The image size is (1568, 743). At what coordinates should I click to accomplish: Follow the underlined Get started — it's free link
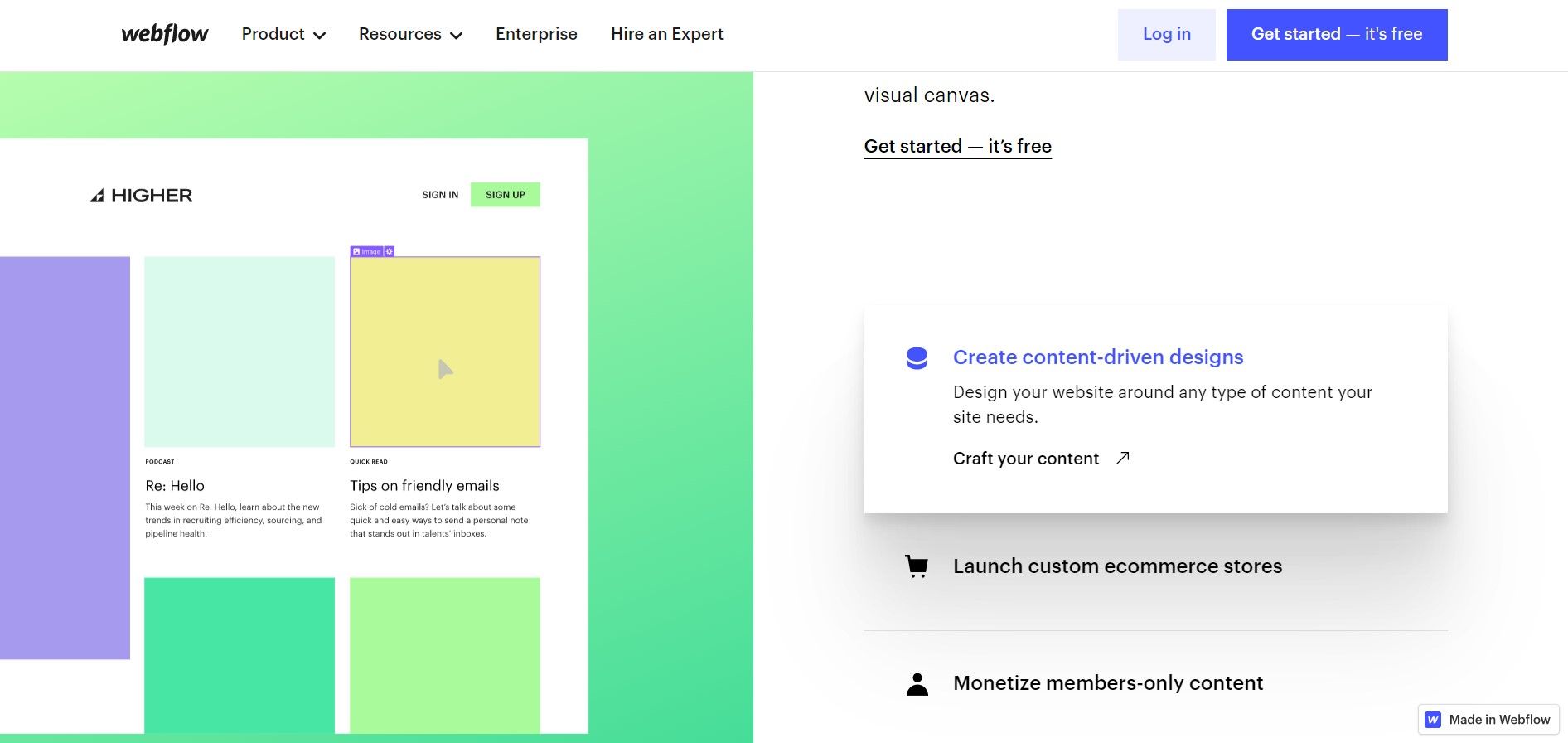(957, 147)
